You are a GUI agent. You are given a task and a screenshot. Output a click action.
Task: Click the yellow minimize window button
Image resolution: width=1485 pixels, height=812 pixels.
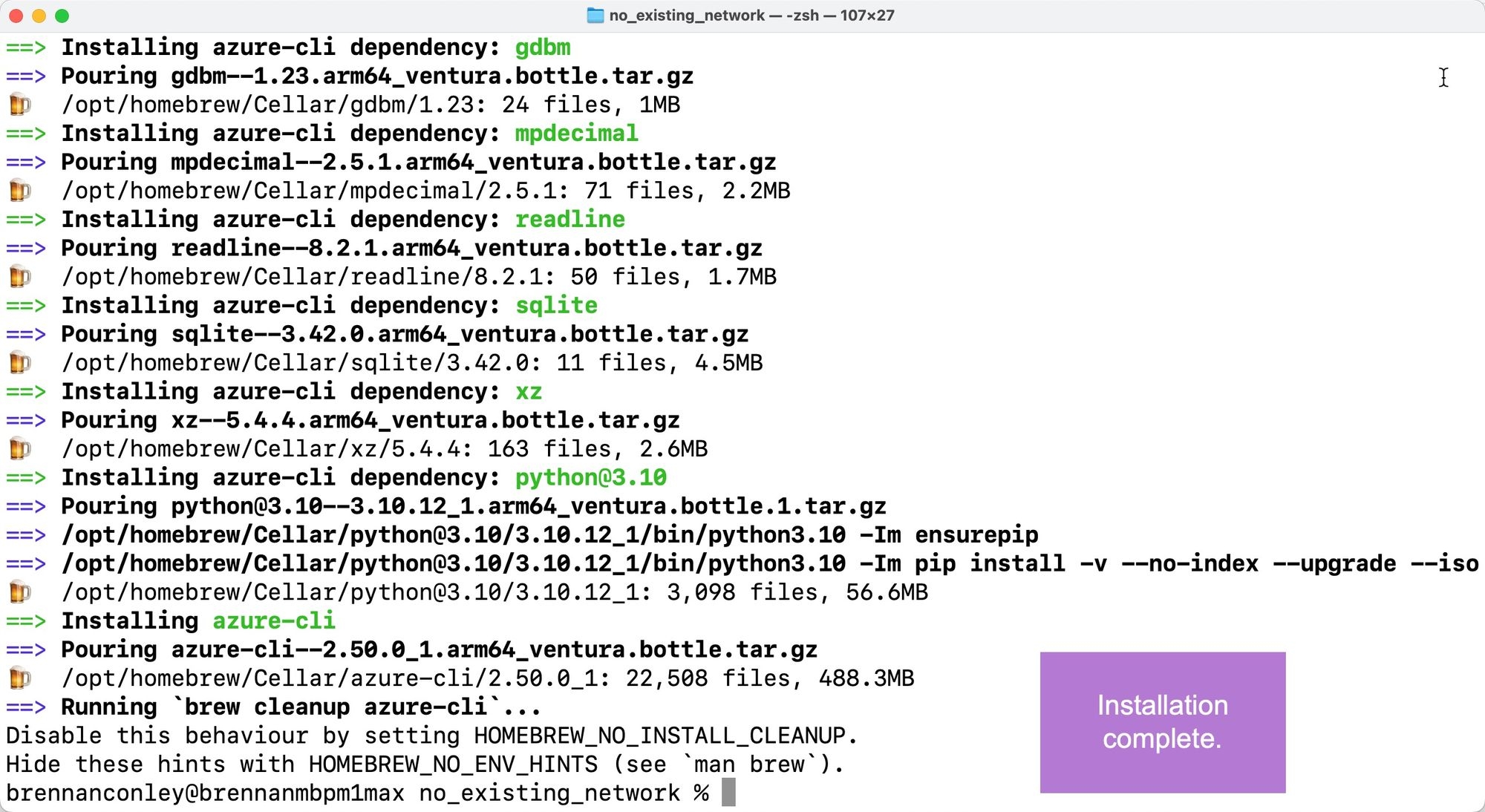click(39, 16)
